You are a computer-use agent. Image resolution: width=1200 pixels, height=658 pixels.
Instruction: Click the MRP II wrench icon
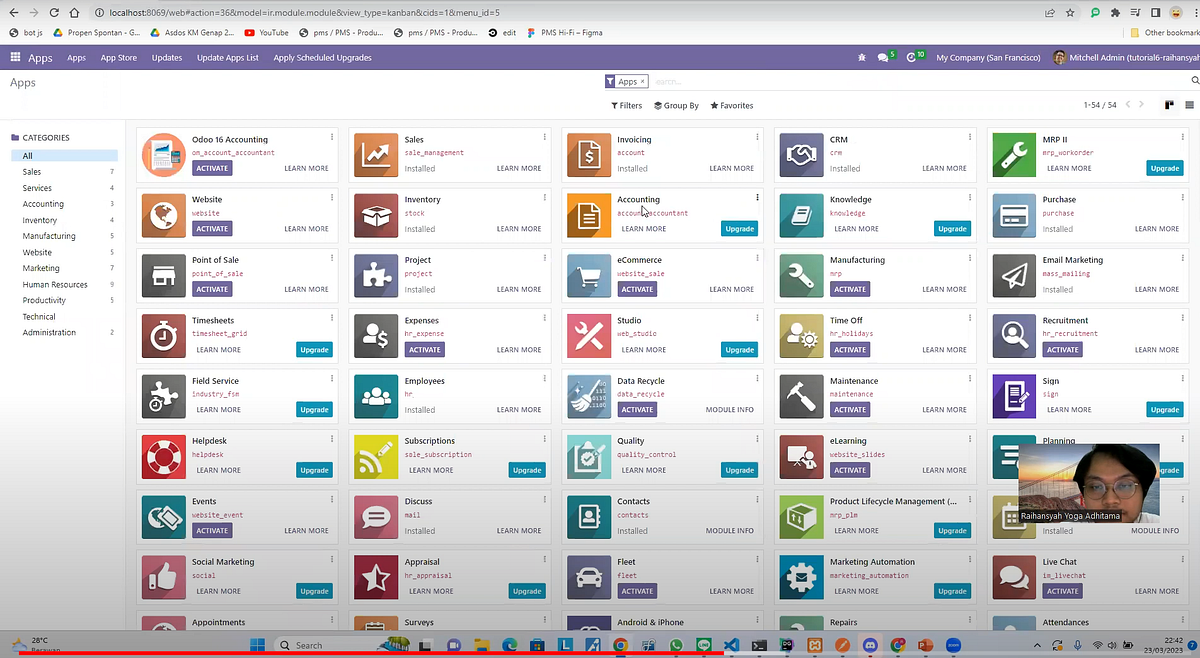click(x=1014, y=155)
